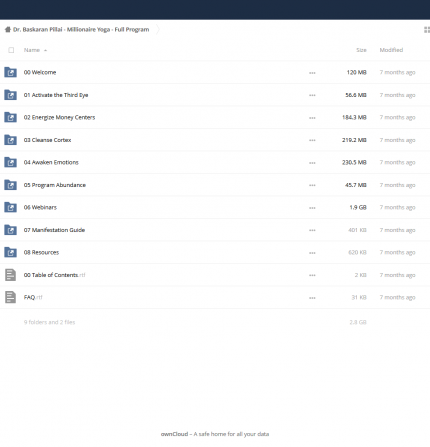
Task: Open the 07 Manifestation Guide folder
Action: tap(54, 230)
